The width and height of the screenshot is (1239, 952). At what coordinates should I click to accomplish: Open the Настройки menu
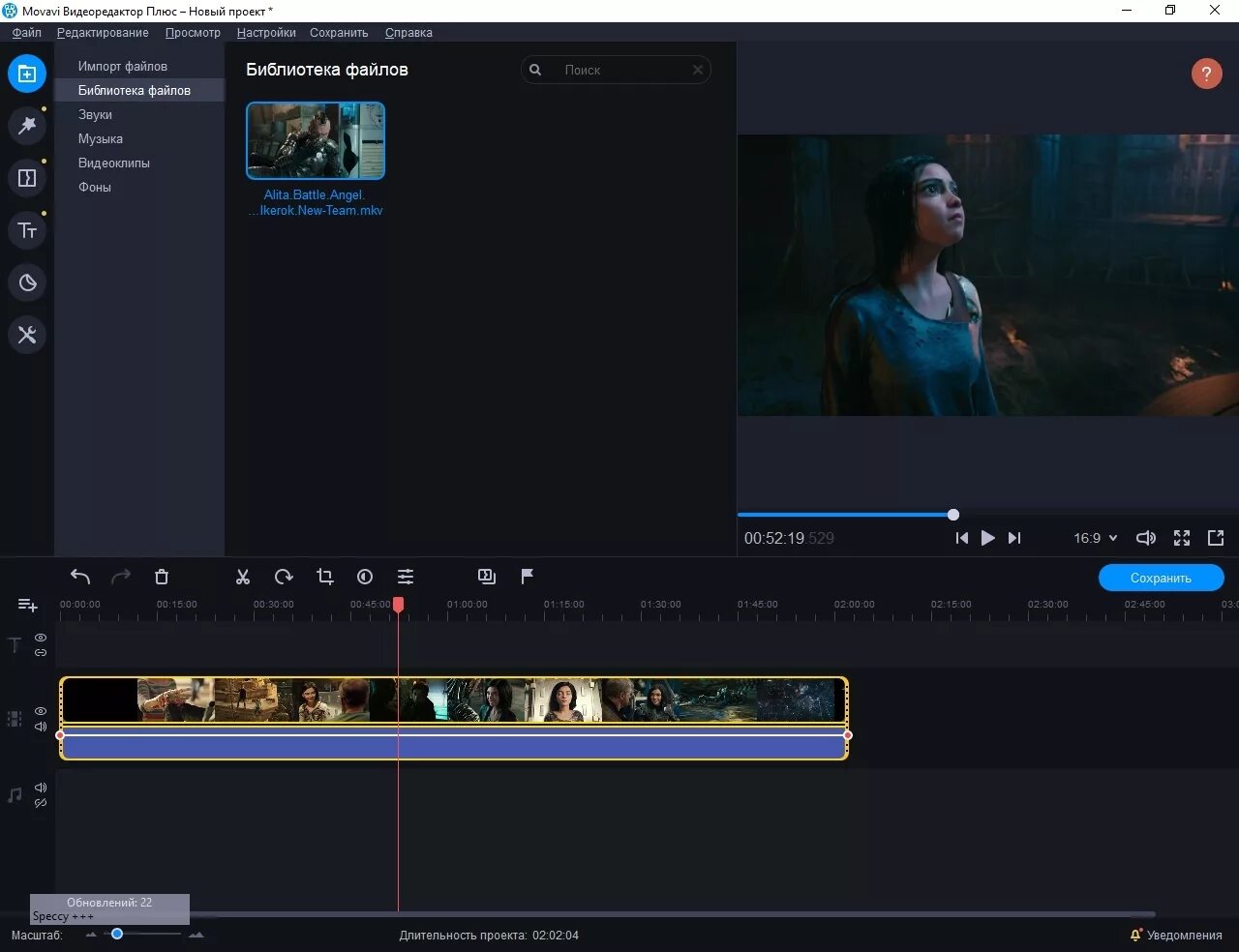pyautogui.click(x=266, y=32)
